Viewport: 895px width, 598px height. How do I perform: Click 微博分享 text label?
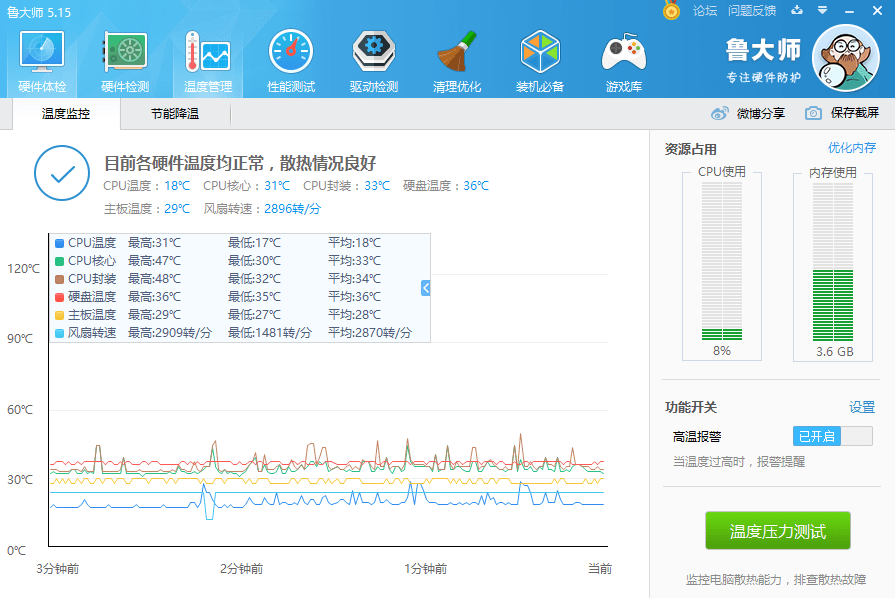point(761,113)
